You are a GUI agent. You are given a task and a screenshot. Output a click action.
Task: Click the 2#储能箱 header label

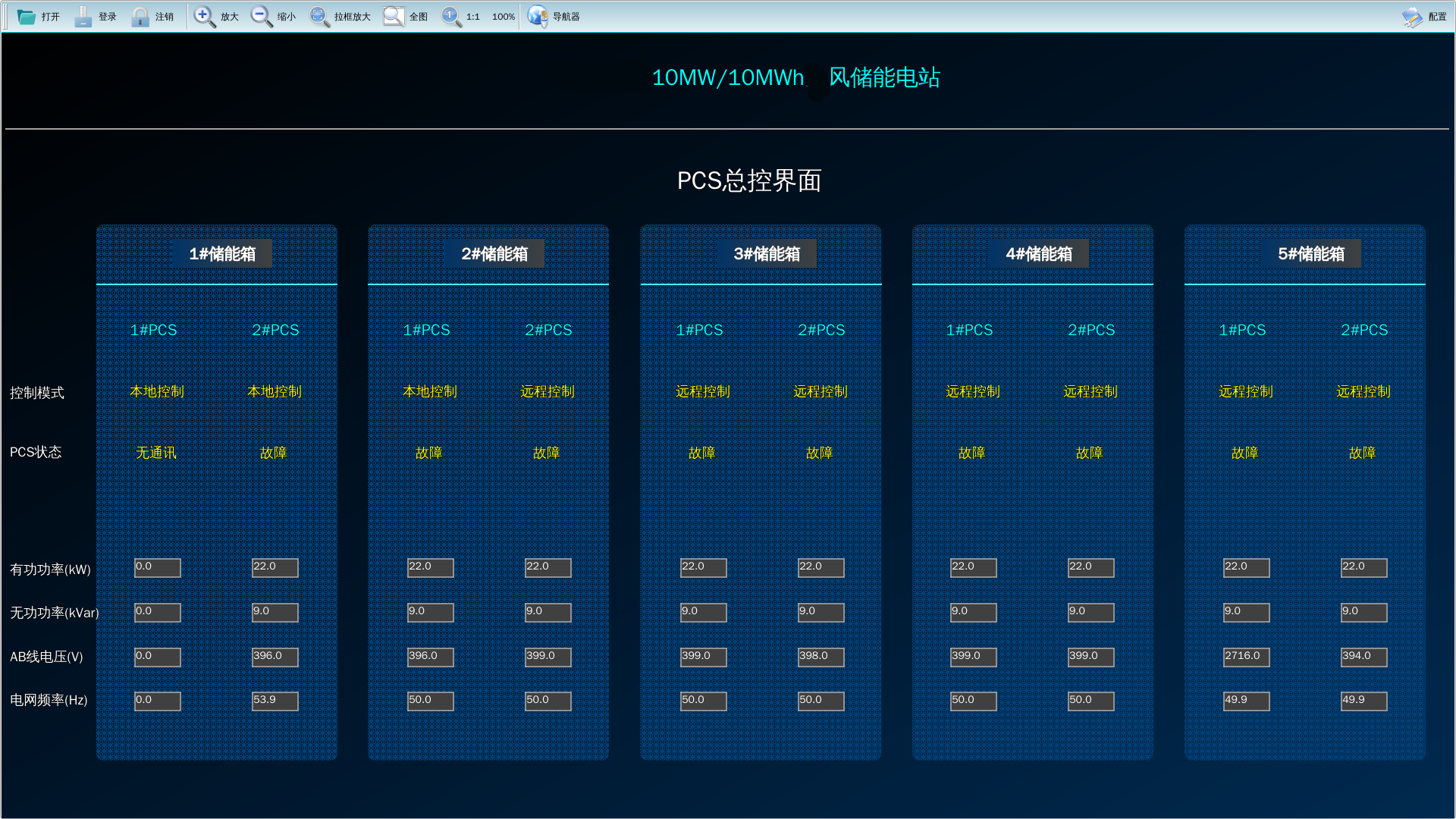[494, 254]
